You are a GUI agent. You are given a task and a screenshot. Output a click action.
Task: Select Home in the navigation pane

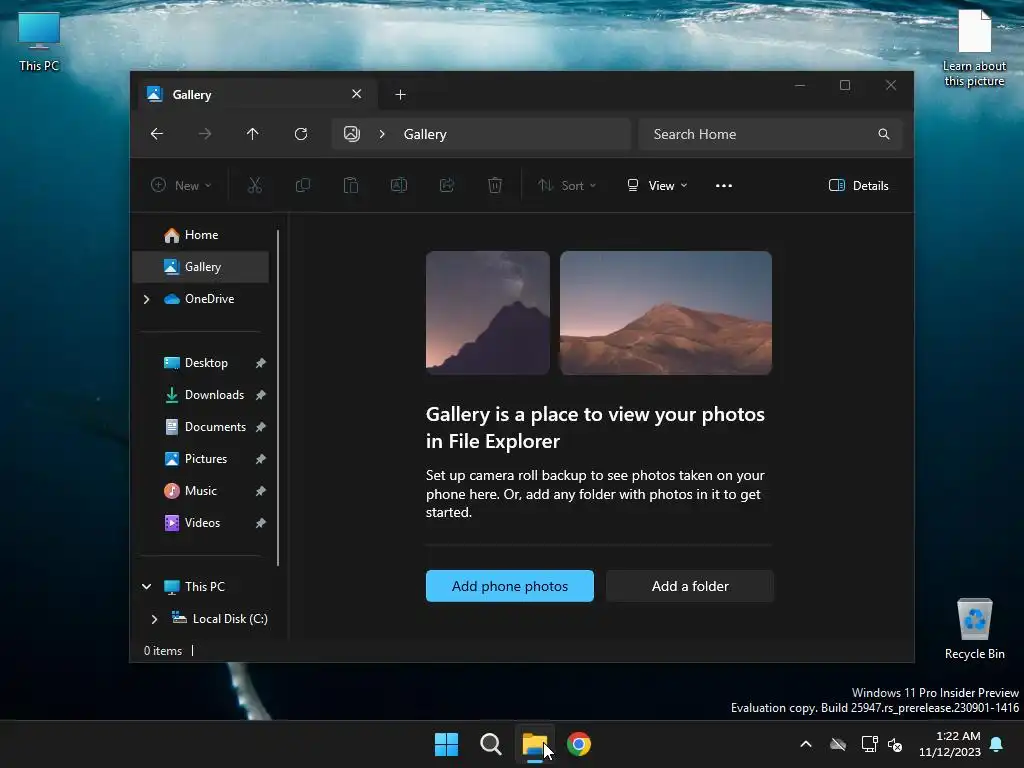point(200,234)
